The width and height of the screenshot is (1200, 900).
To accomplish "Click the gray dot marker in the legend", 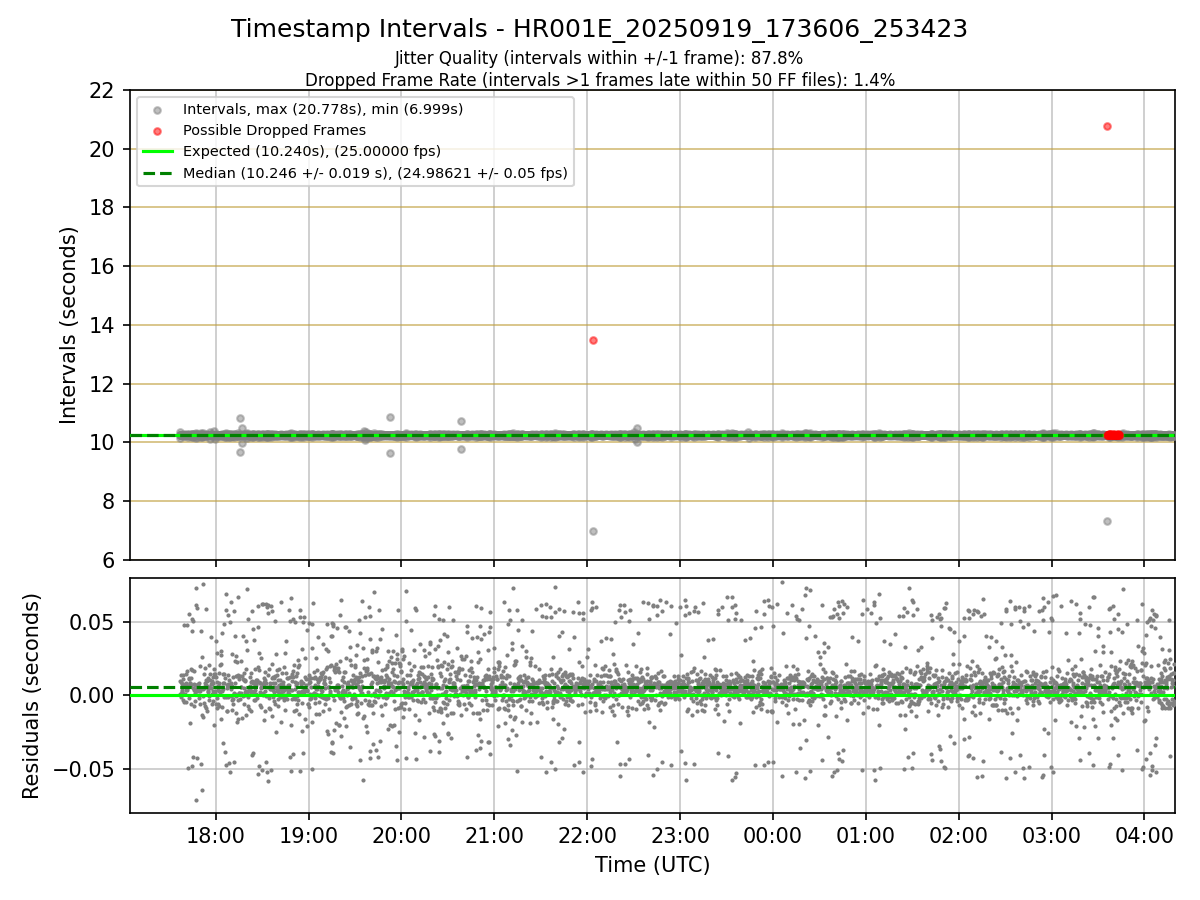I will click(157, 109).
